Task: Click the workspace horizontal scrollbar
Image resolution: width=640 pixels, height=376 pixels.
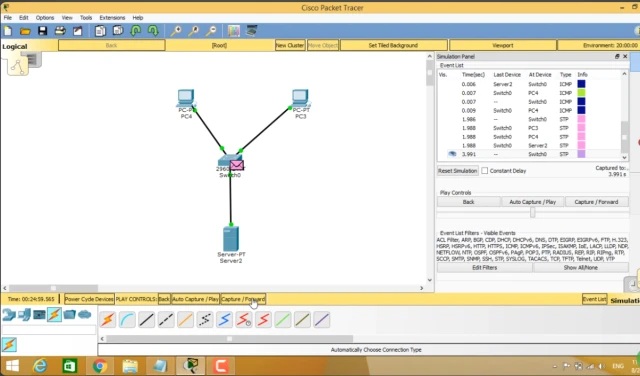Action: [53, 288]
